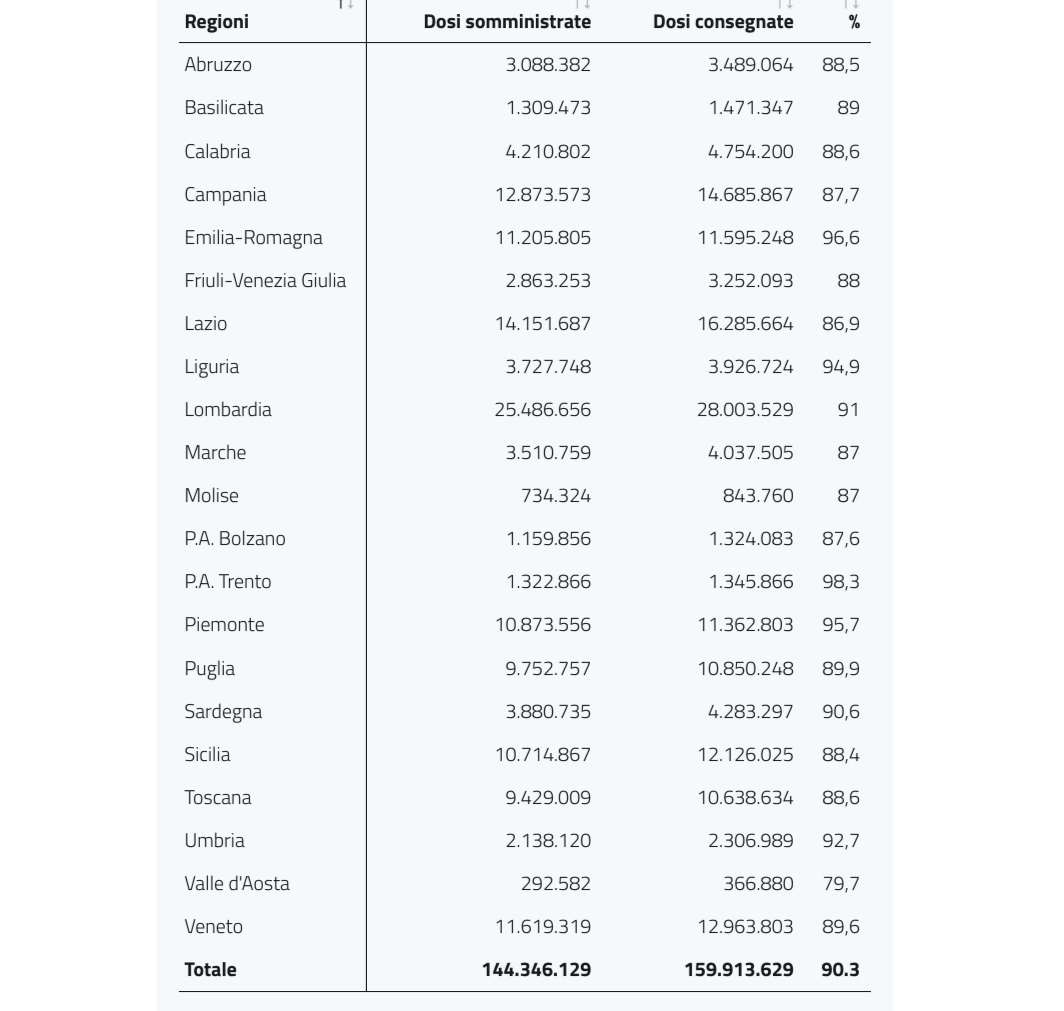
Task: Select the Dosi somministrate column header
Action: [x=507, y=22]
